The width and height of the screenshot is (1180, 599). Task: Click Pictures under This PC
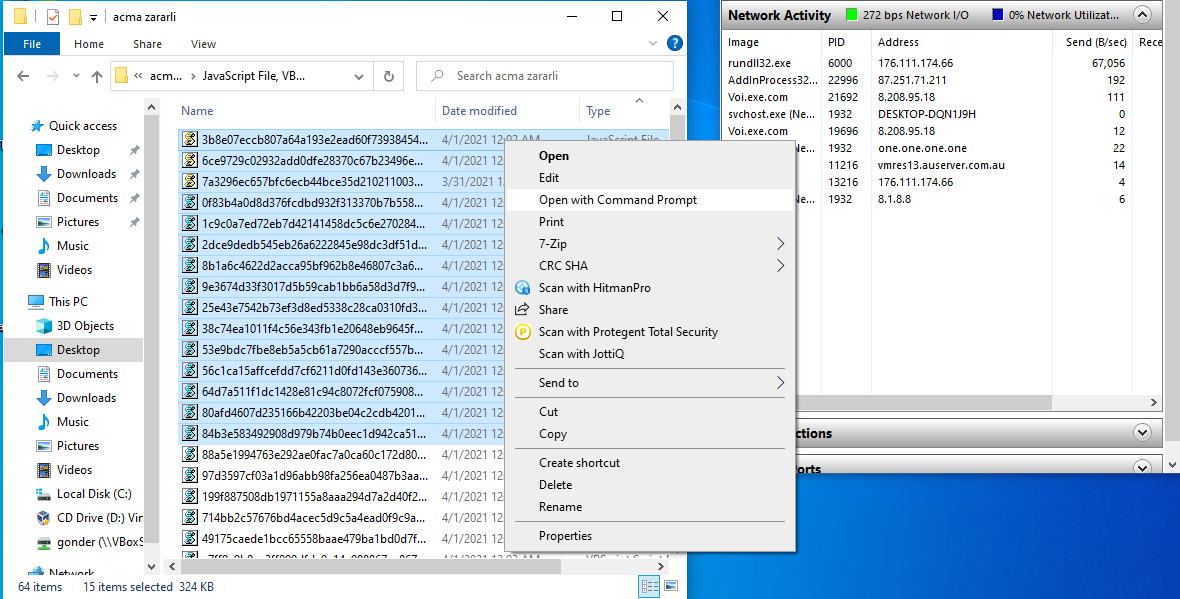[x=78, y=445]
